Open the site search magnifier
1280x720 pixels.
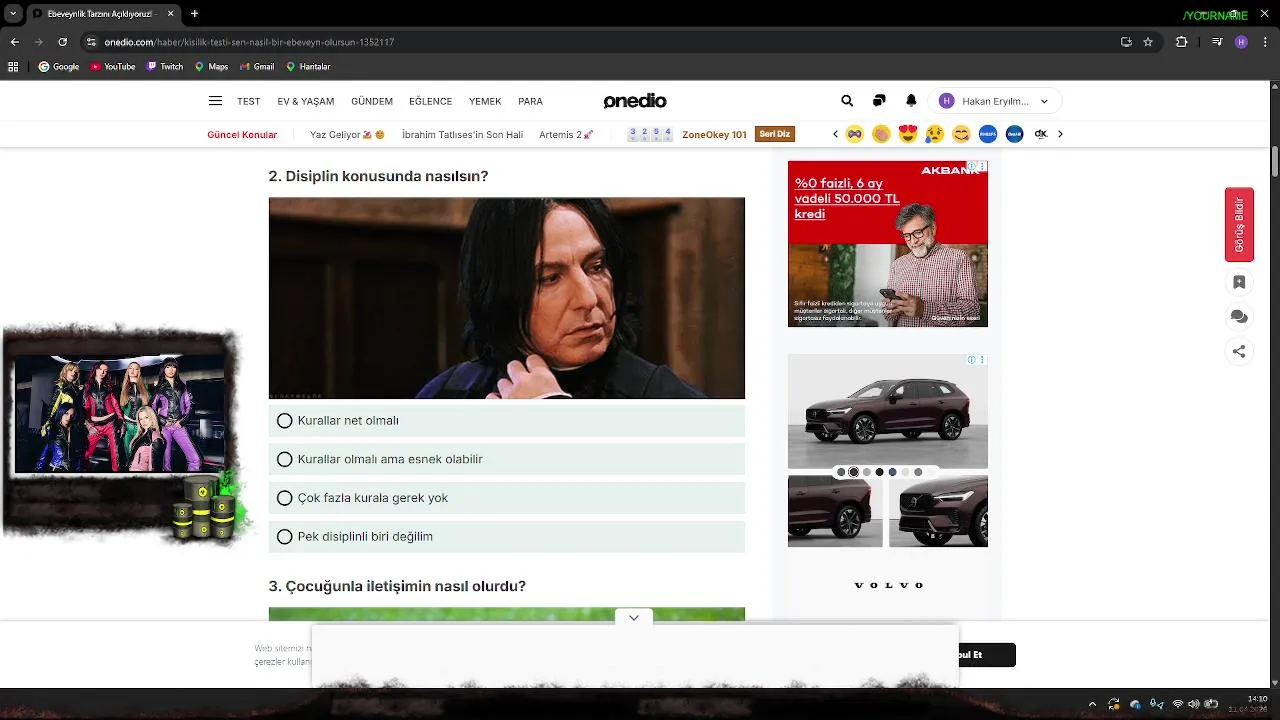[x=847, y=101]
